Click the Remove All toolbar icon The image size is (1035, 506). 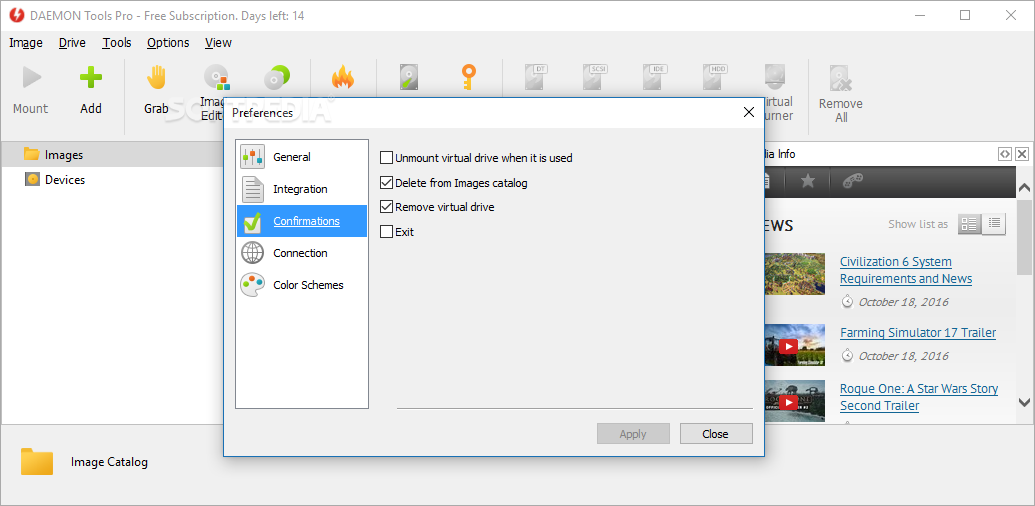840,78
